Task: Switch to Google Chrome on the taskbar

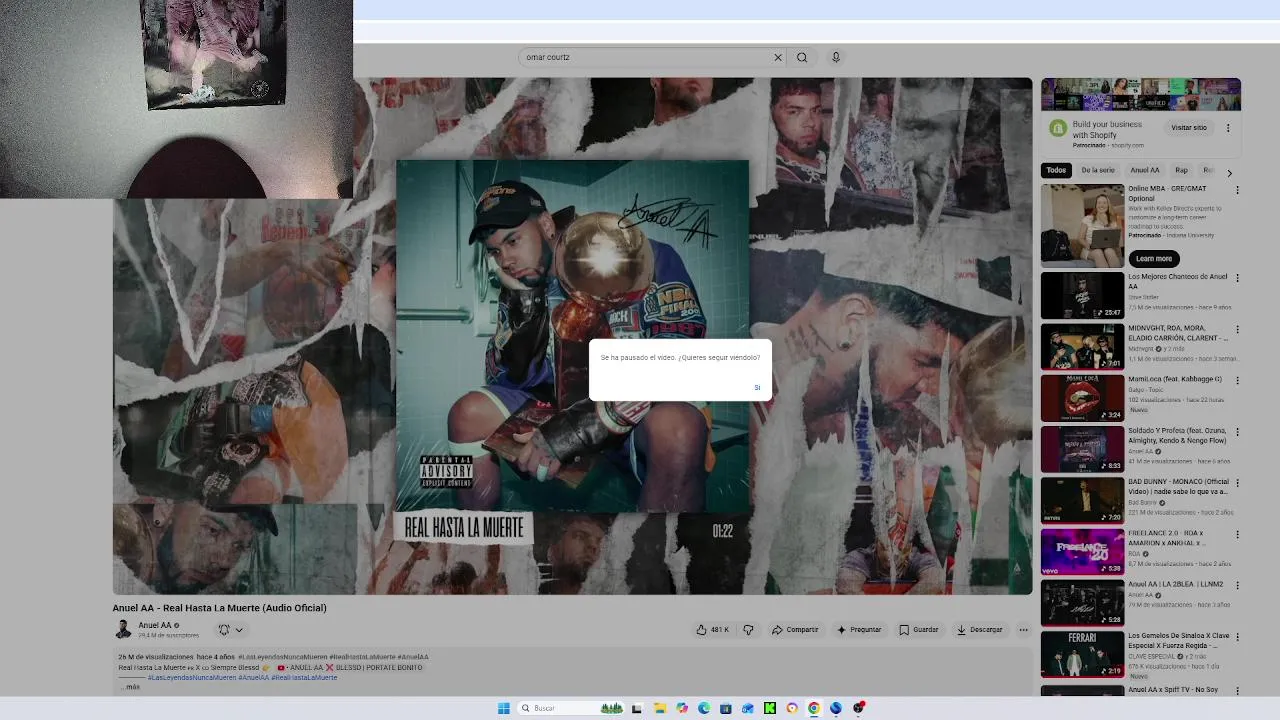Action: pyautogui.click(x=814, y=708)
